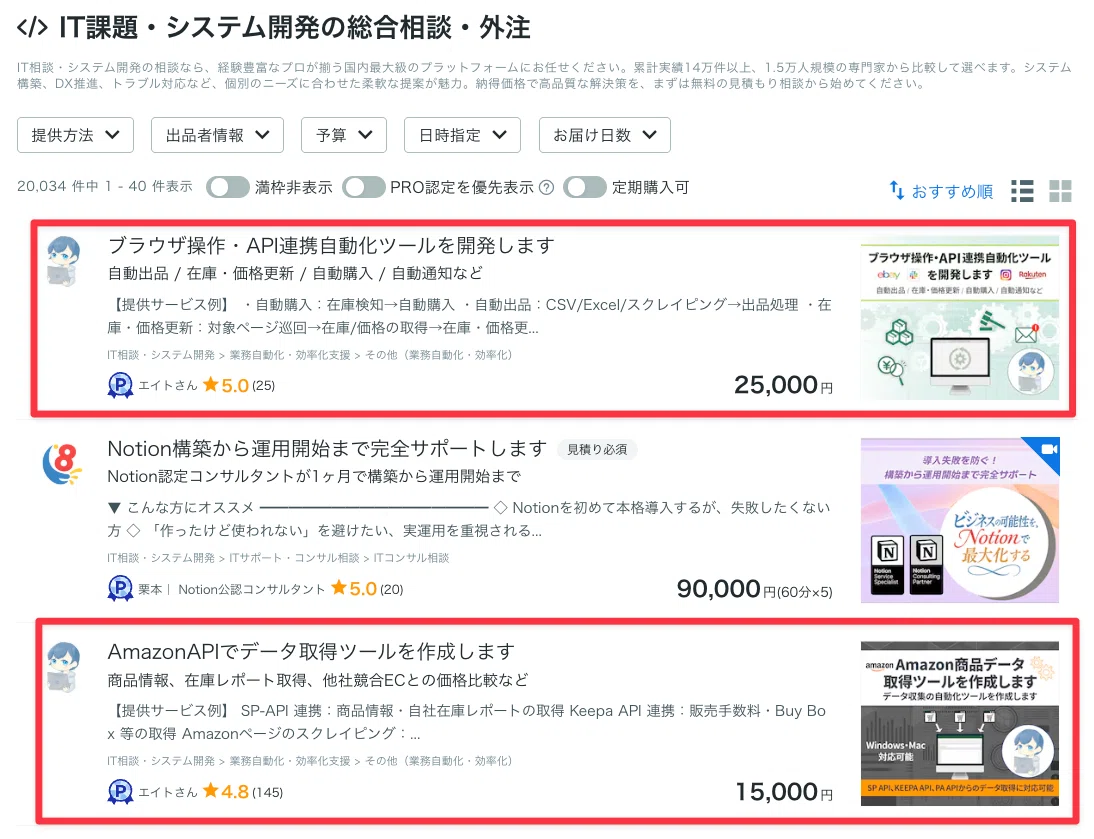Click seller name エイトさん with 5.0 rating
Viewport: 1094px width, 839px height.
click(x=167, y=385)
